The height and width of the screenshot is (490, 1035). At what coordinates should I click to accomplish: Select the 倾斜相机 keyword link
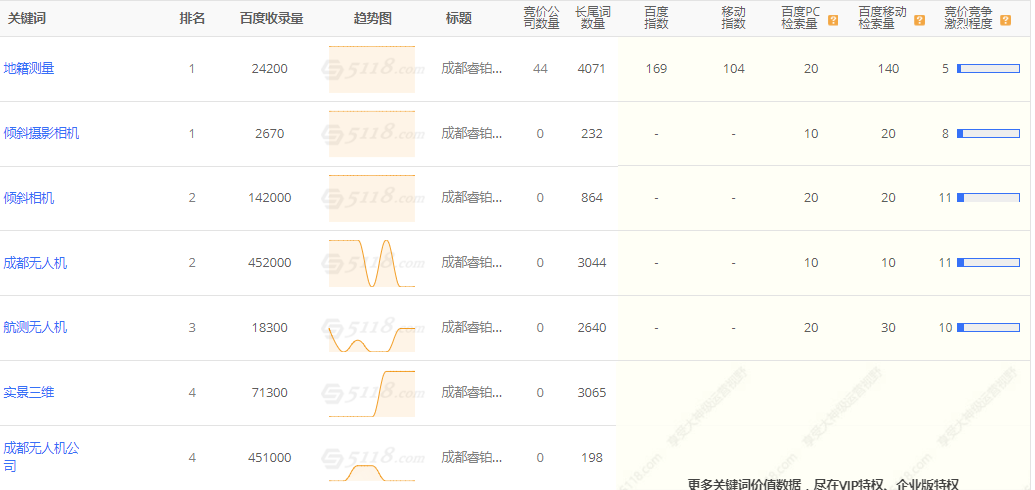pyautogui.click(x=29, y=198)
